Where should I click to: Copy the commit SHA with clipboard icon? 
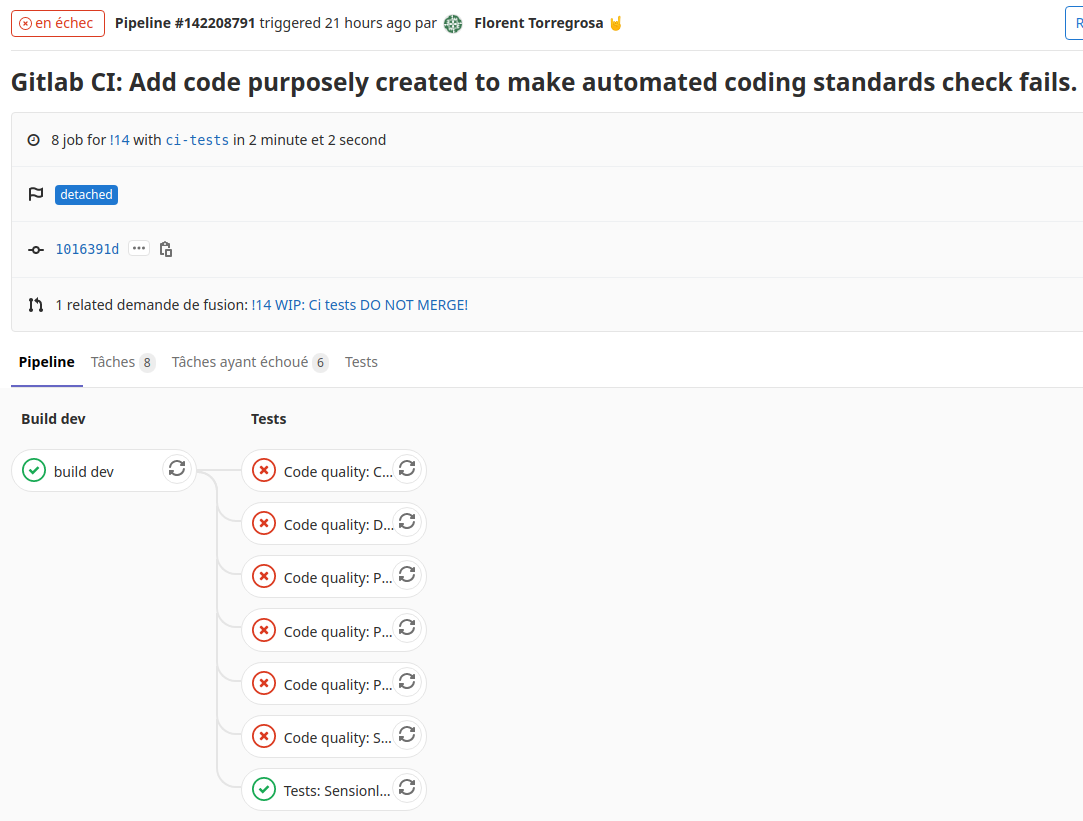point(166,249)
